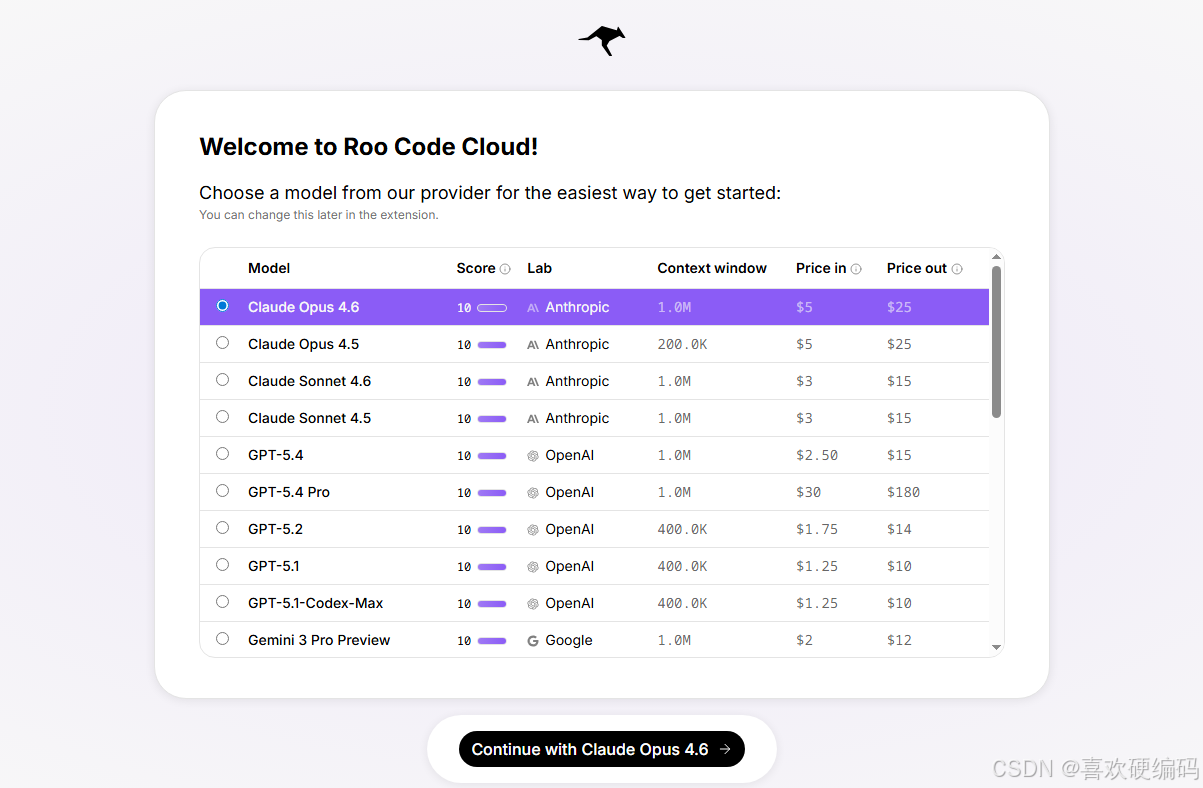Viewport: 1203px width, 788px height.
Task: Click the OpenAI logo in the GPT-5.1 row
Action: pos(533,567)
